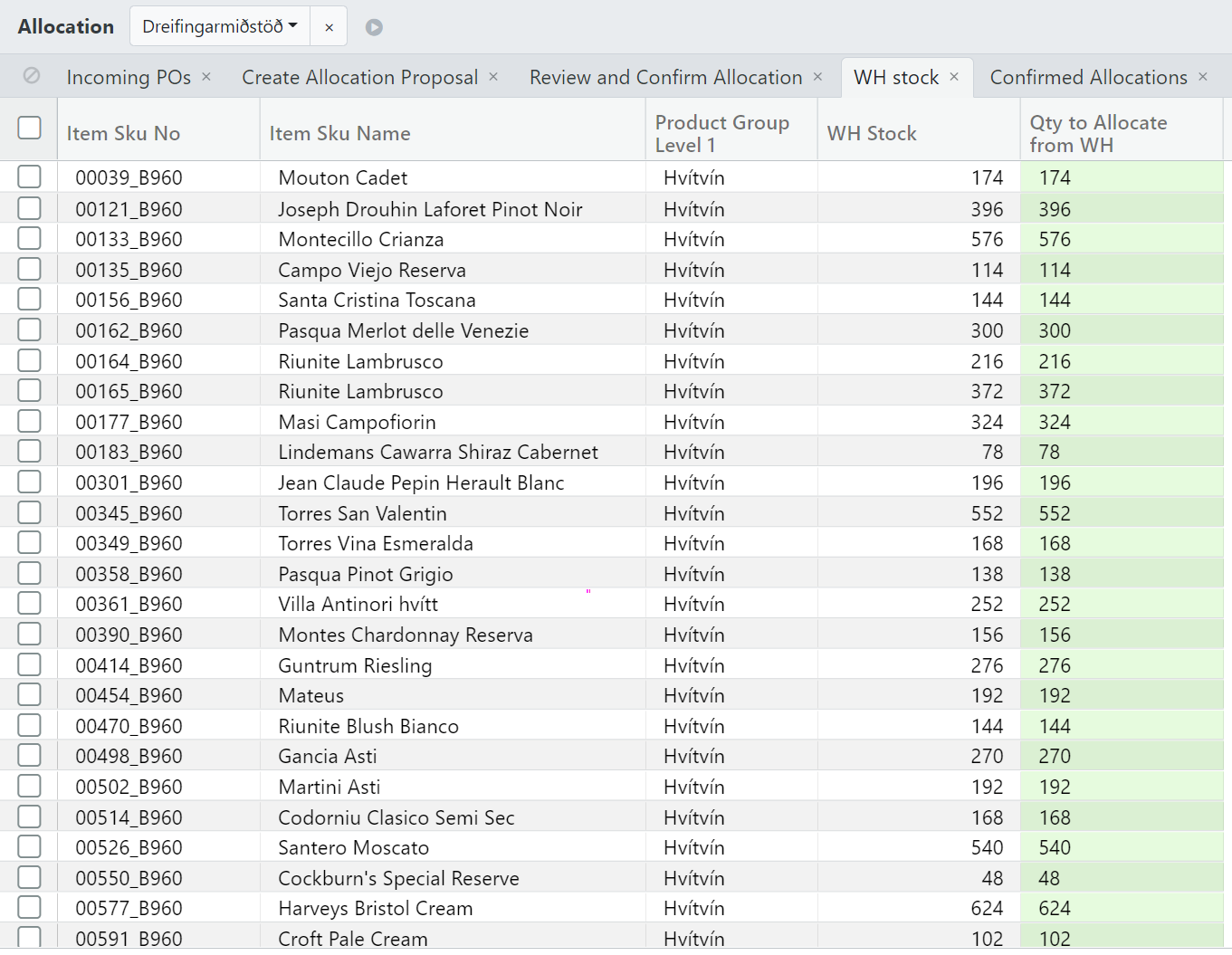Sort by the WH Stock column header
The height and width of the screenshot is (955, 1232).
coord(872,134)
